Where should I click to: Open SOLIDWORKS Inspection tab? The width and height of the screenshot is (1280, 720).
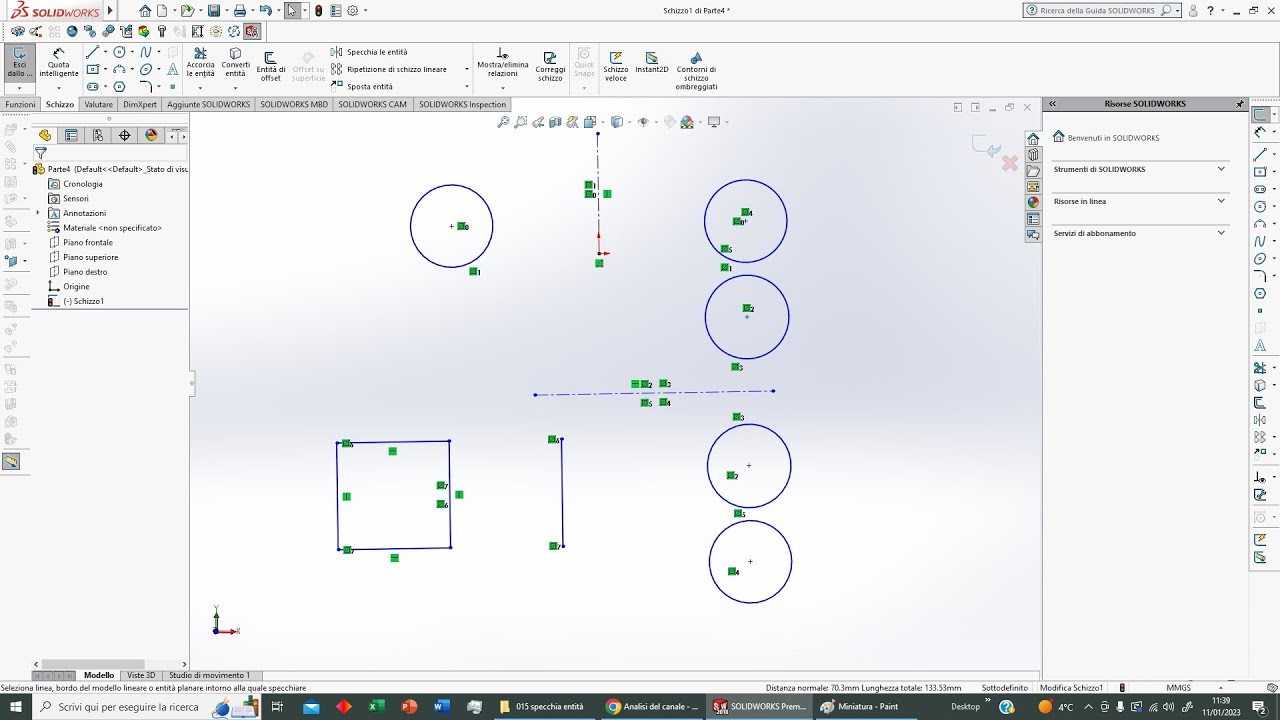point(462,104)
